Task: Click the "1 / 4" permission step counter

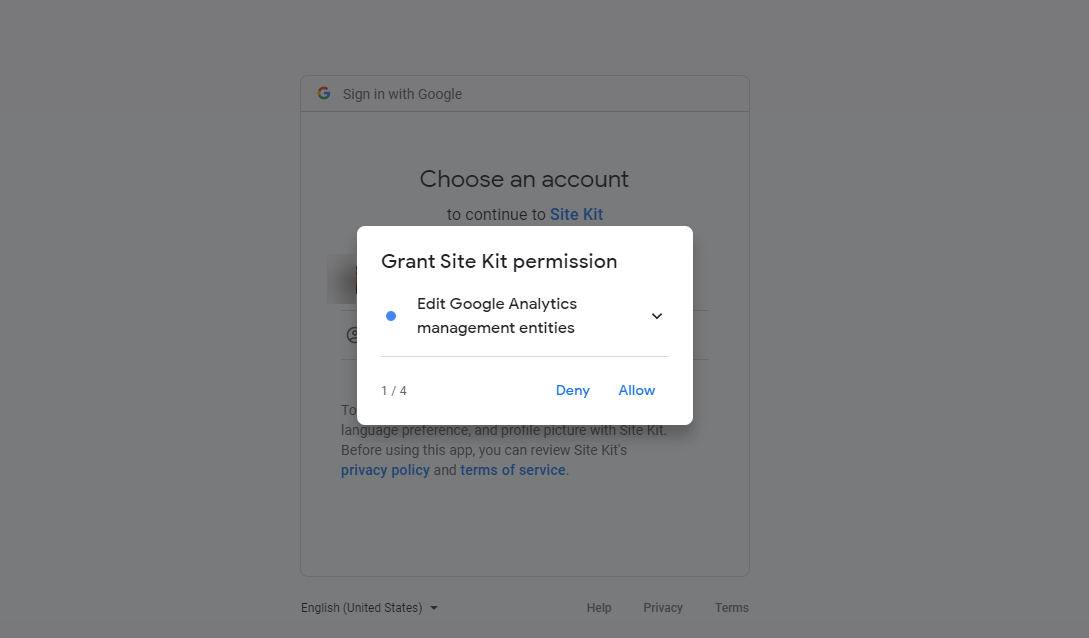Action: coord(394,391)
